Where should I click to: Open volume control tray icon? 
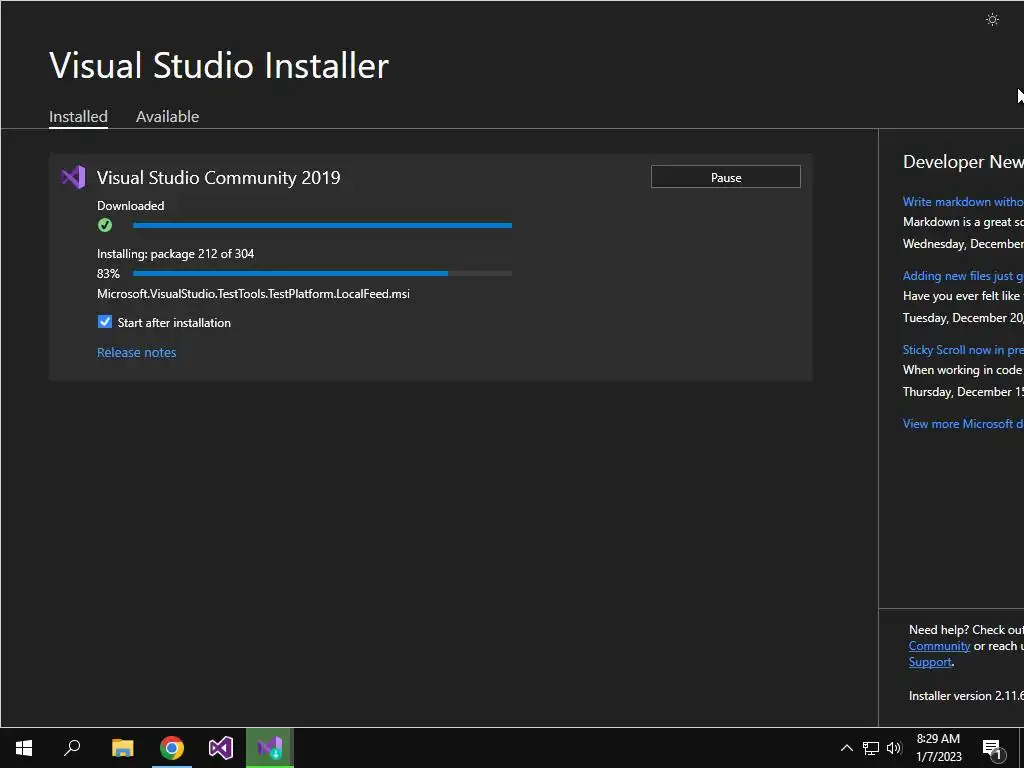pyautogui.click(x=894, y=748)
